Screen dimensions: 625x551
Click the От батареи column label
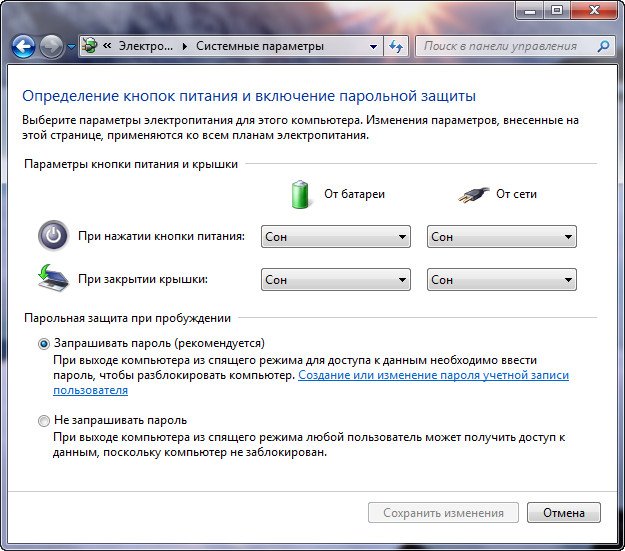[x=354, y=194]
